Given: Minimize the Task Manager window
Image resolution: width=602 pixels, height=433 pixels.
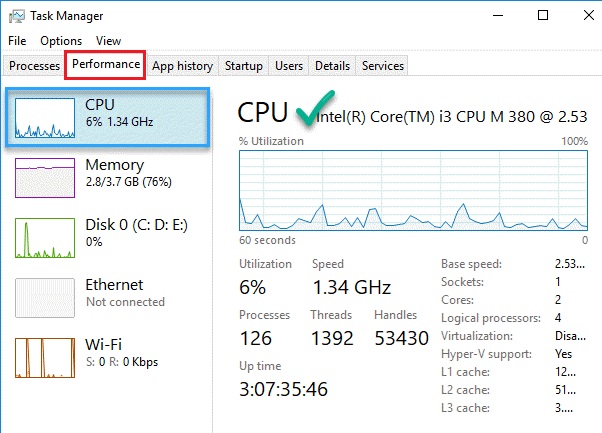Looking at the screenshot, I should coord(497,16).
